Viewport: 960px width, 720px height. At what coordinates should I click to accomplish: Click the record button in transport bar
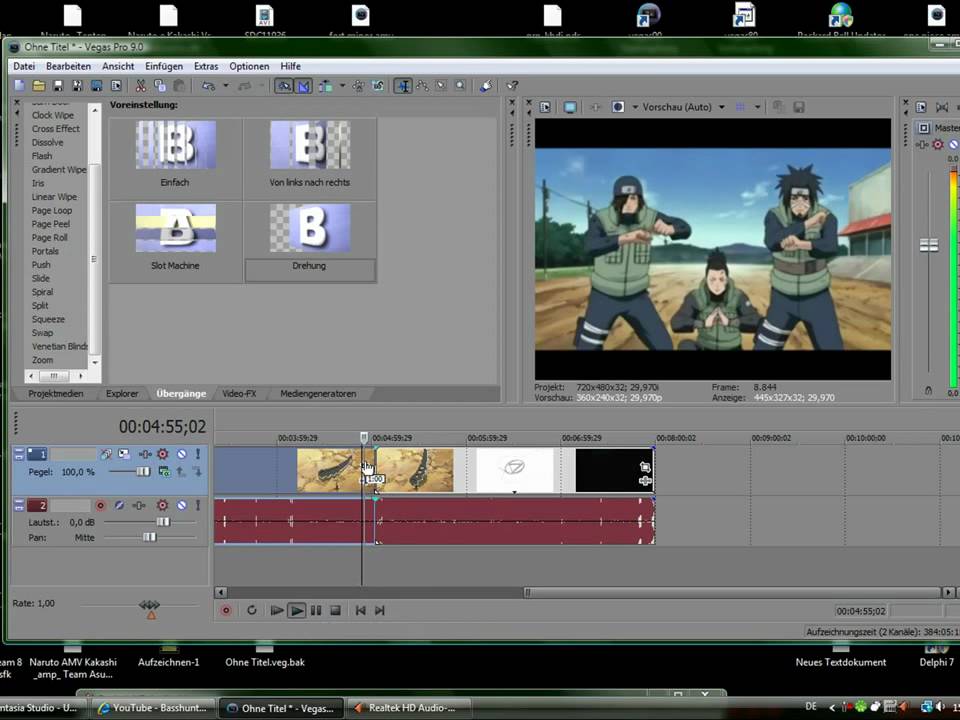pyautogui.click(x=226, y=610)
